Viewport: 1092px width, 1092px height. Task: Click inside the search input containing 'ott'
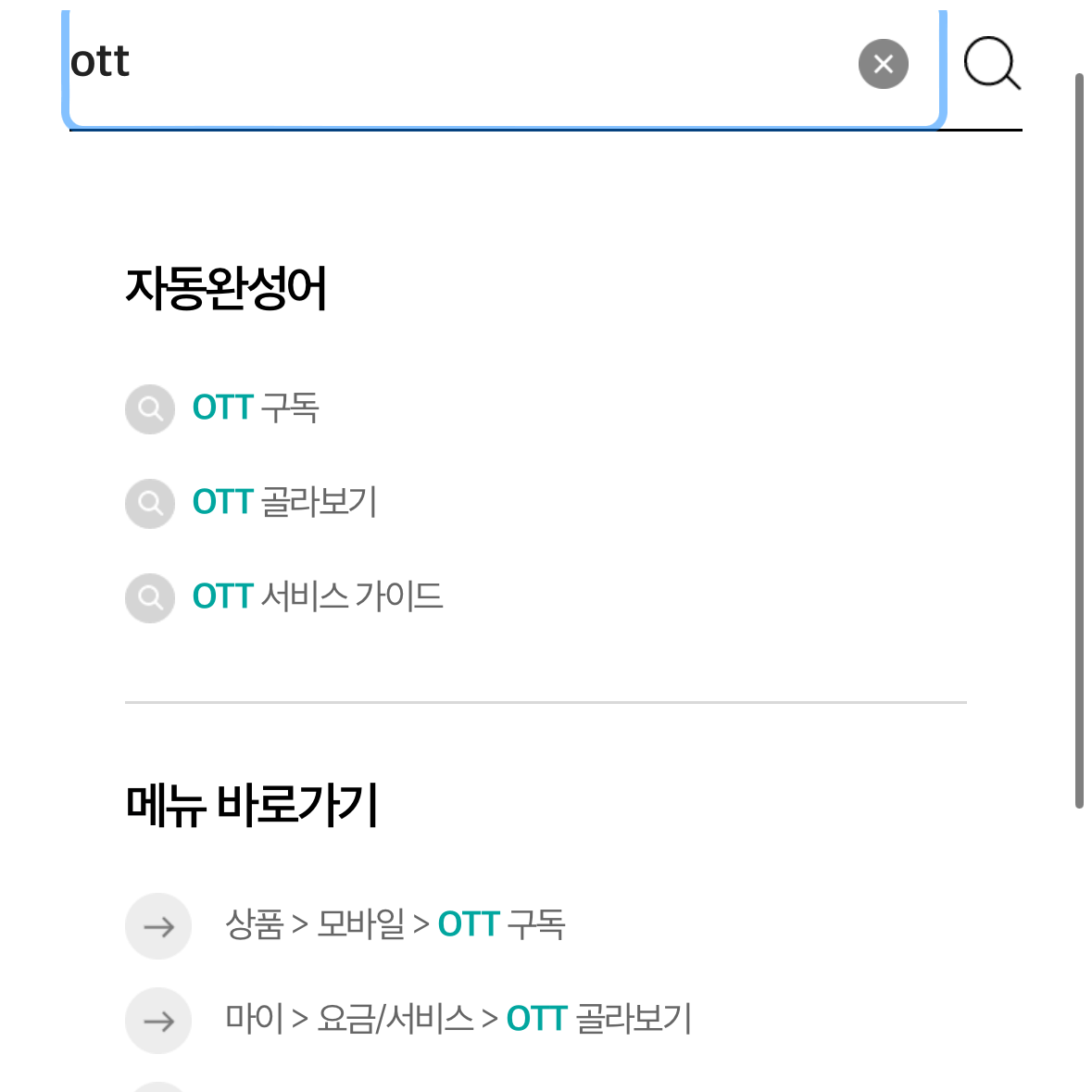tap(463, 65)
